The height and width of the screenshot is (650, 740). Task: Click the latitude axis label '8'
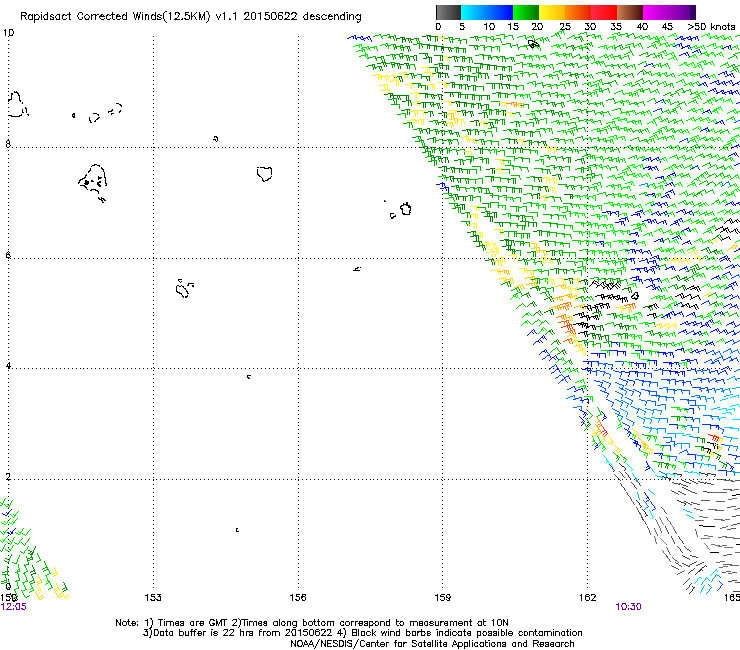pos(8,144)
